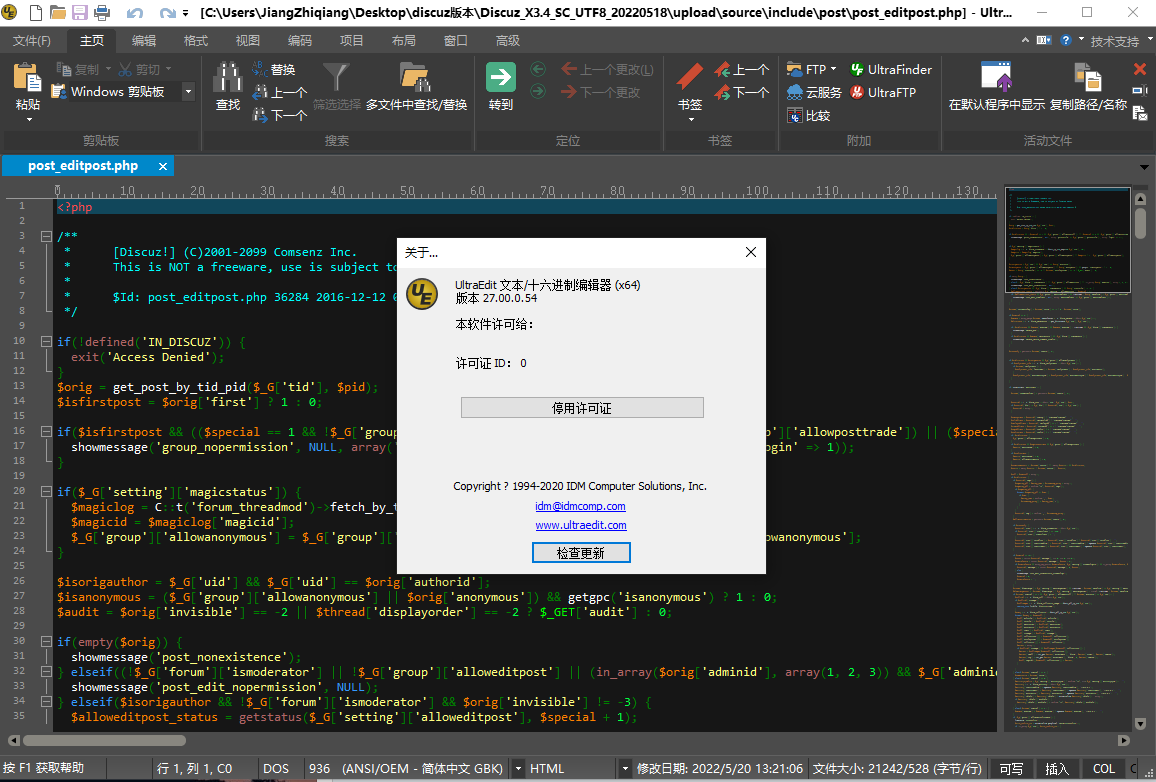The image size is (1156, 782).
Task: Click 停用许可证 button in About dialog
Action: tap(582, 408)
